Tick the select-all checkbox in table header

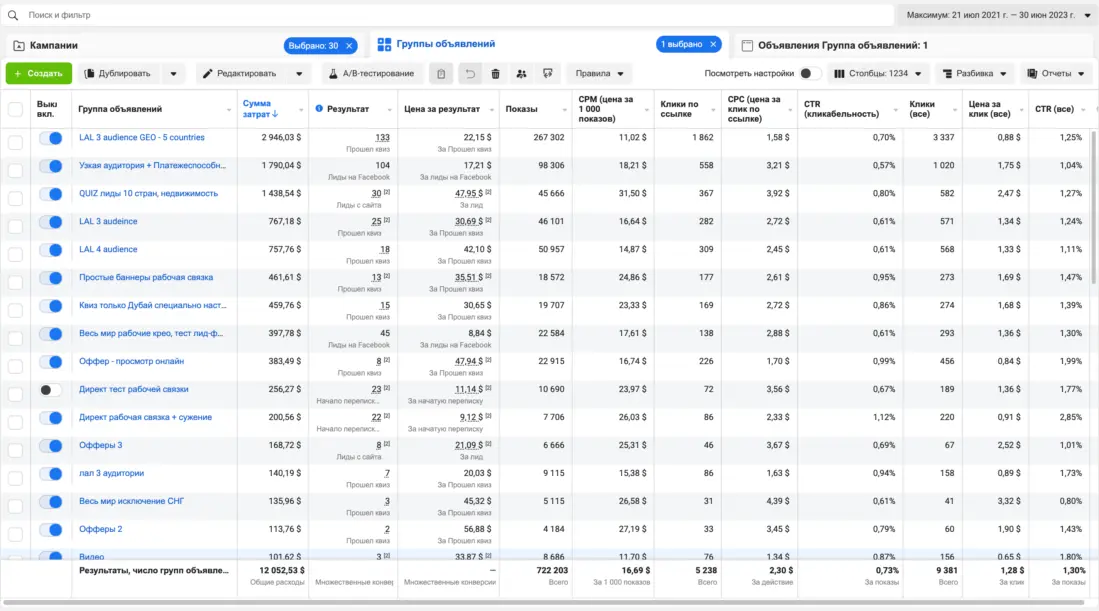15,109
